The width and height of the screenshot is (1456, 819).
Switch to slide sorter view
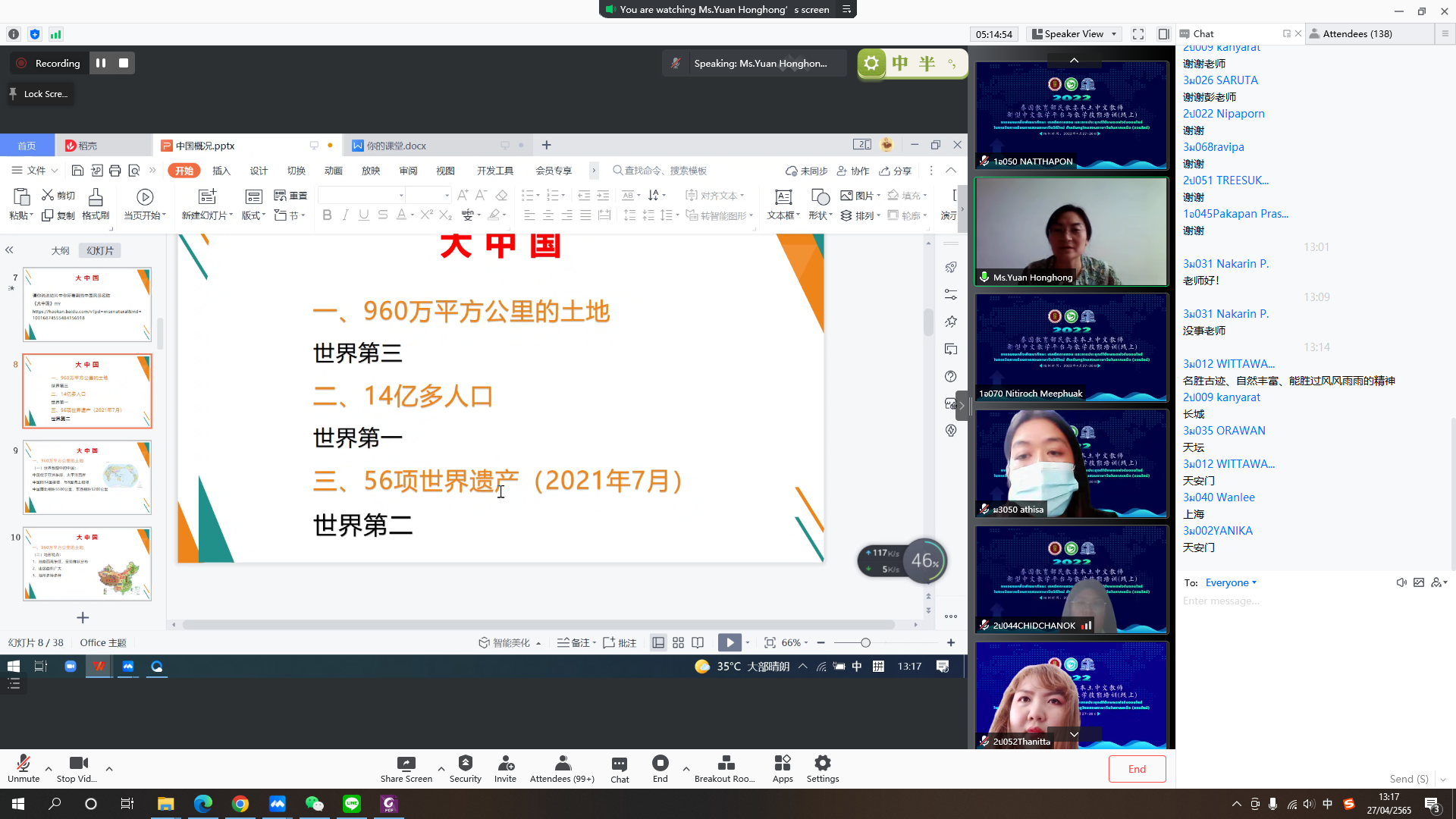[x=678, y=642]
